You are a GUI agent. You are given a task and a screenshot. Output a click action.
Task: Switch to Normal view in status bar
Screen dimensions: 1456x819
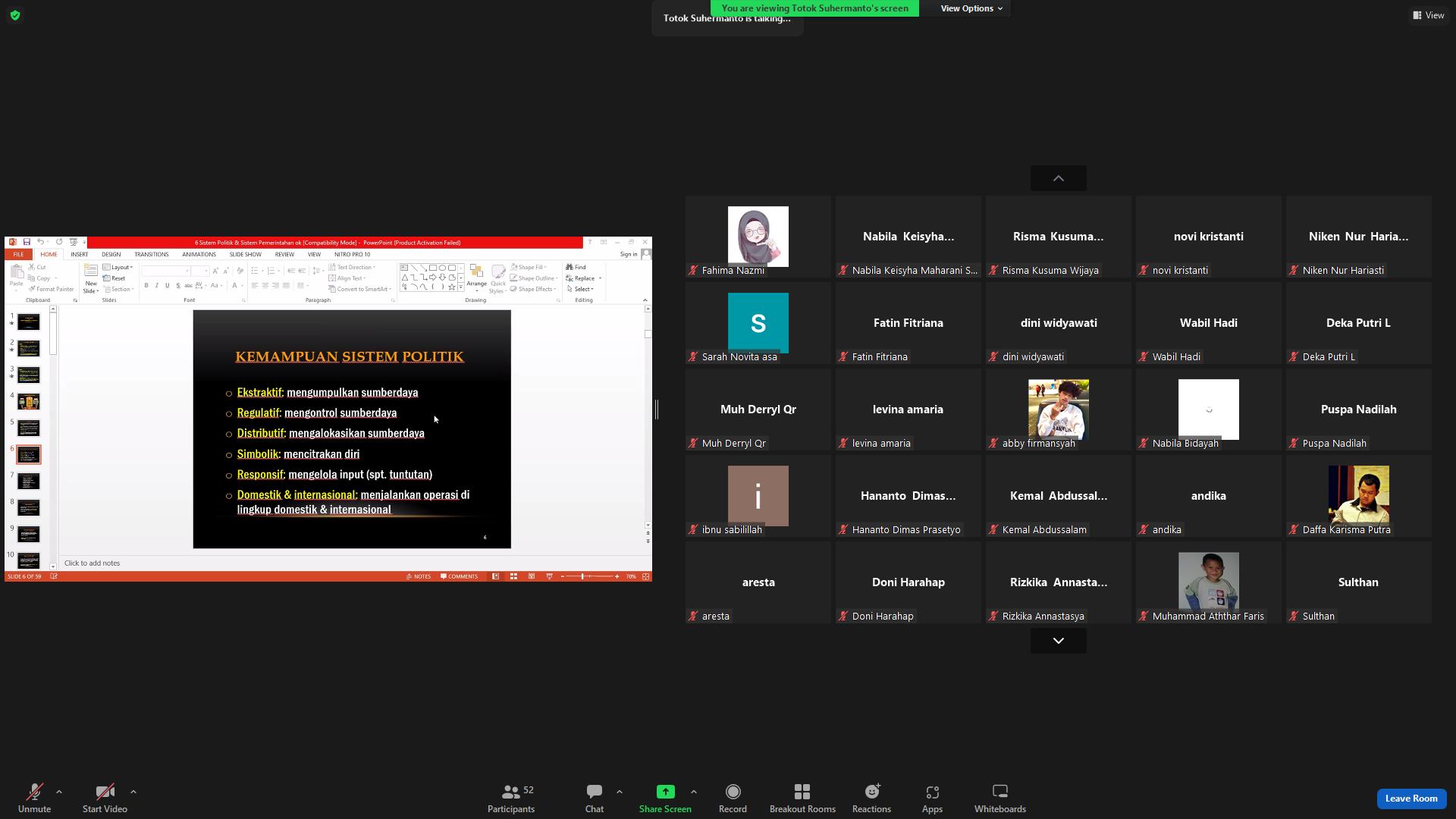[x=495, y=576]
